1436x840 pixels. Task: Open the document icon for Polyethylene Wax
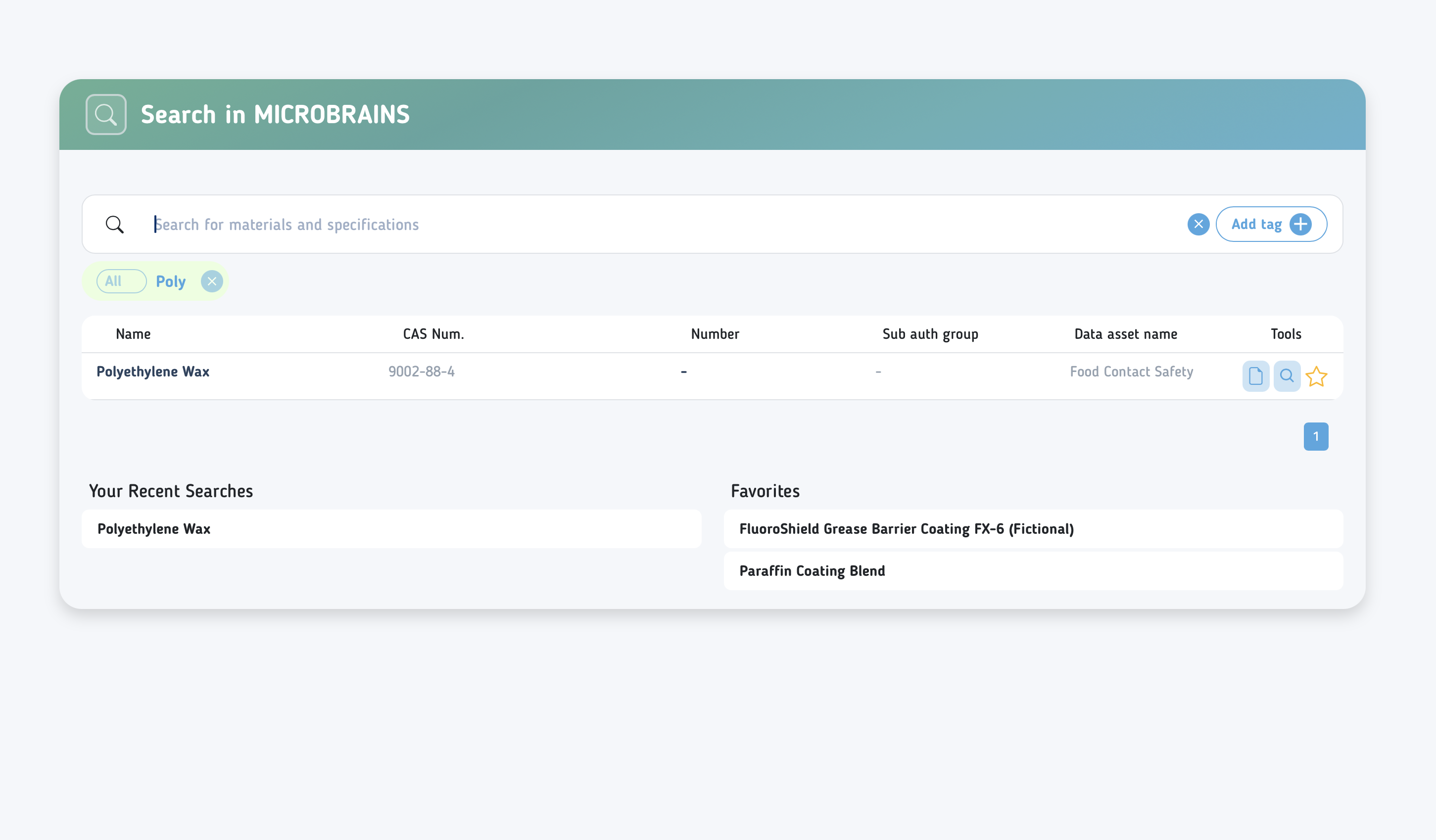pyautogui.click(x=1256, y=376)
